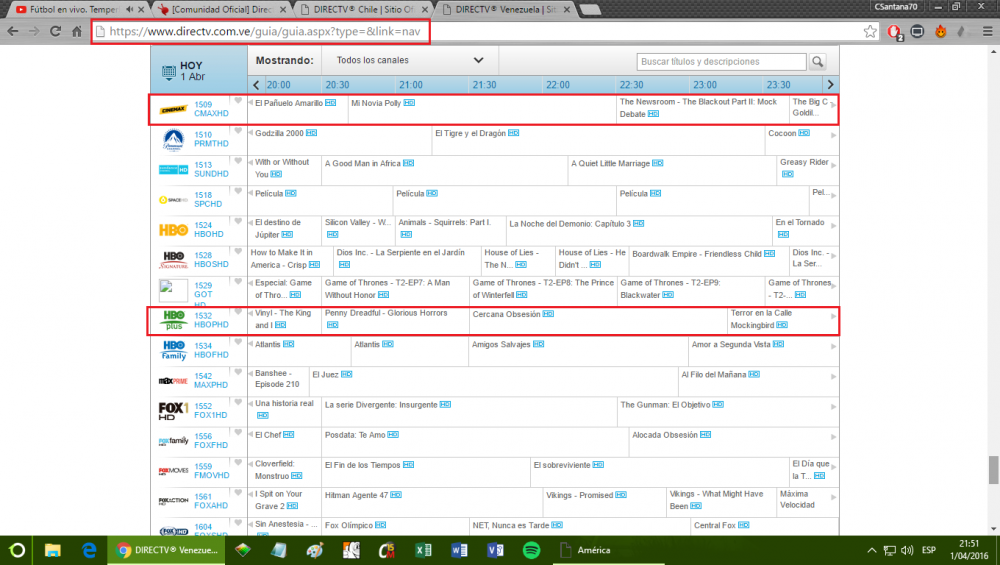Screen dimensions: 1000x565
Task: Expand the 'Todos los canales' dropdown
Action: point(477,61)
